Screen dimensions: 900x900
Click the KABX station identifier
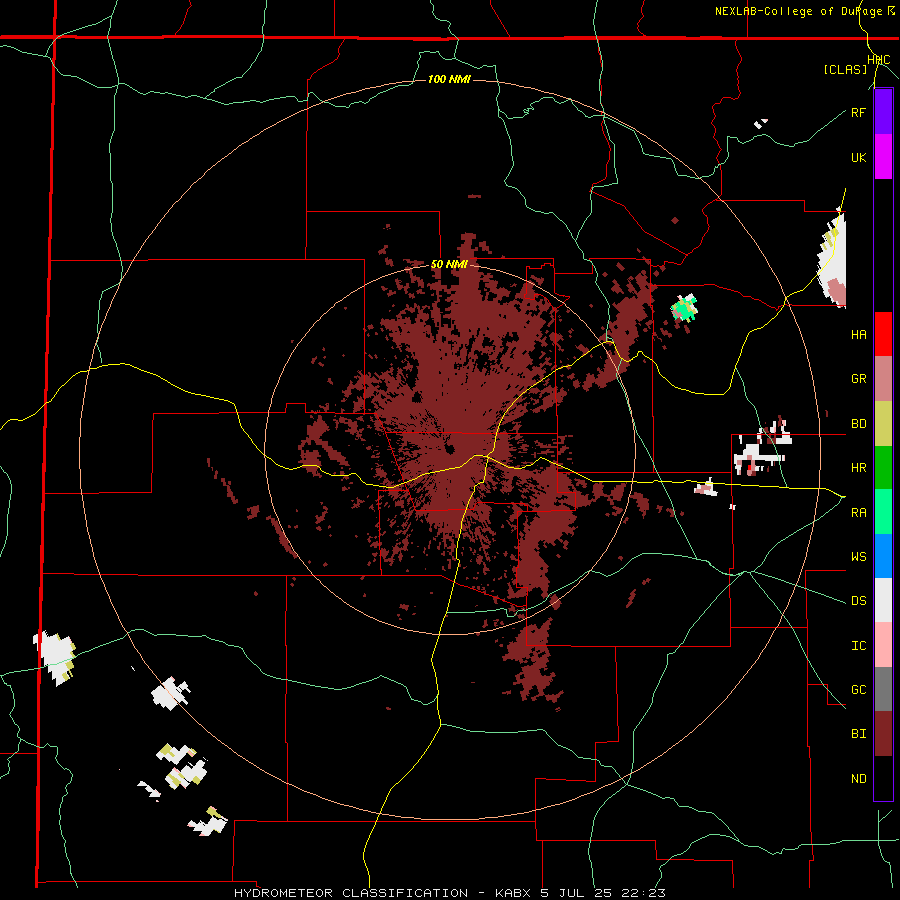(x=515, y=893)
